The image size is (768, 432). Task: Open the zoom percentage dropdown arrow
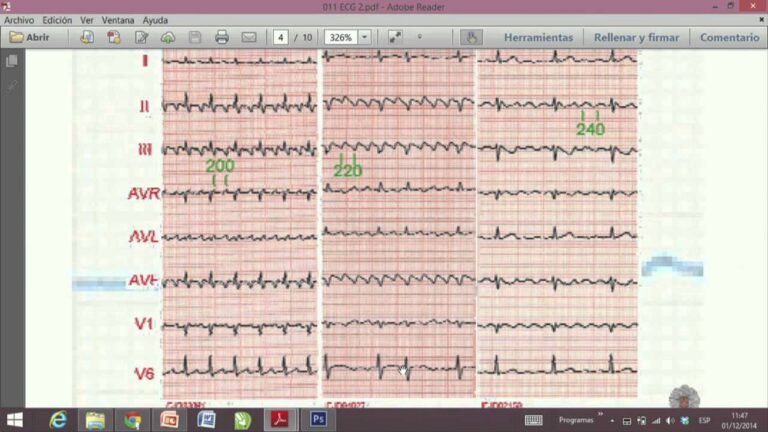tap(364, 37)
